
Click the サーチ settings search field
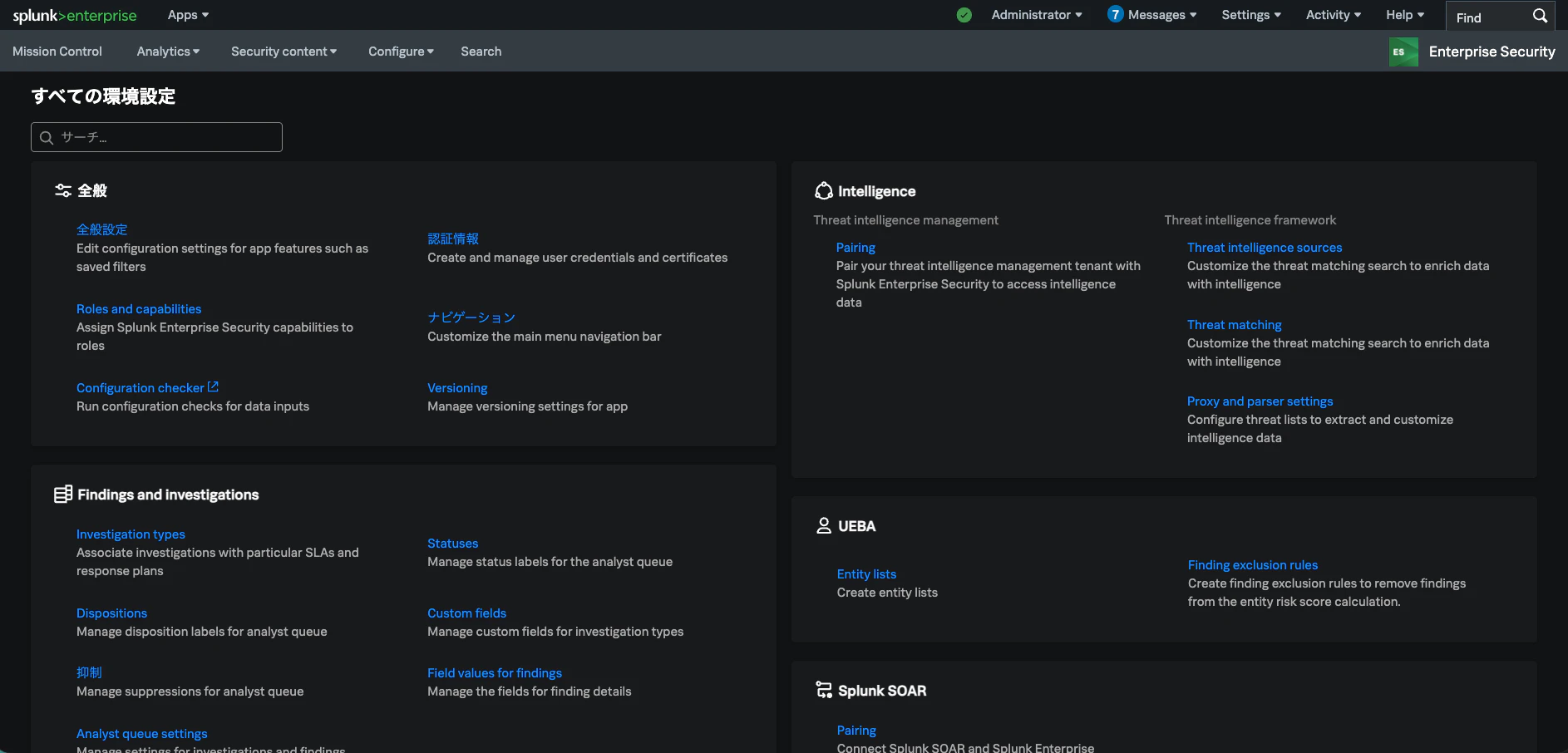[x=156, y=137]
